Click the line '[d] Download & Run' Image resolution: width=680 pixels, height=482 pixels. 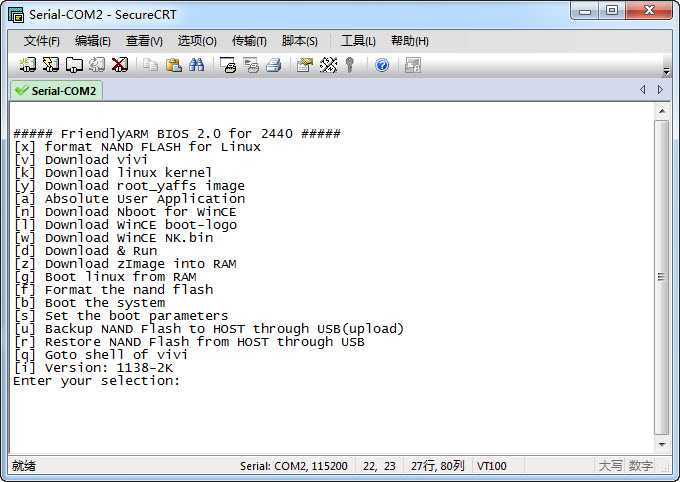(x=85, y=251)
